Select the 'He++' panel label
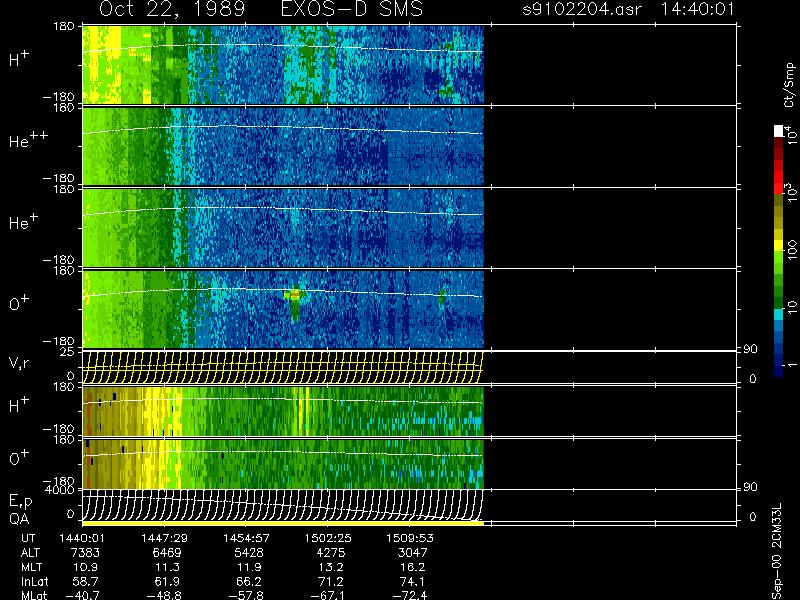The image size is (800, 600). 29,140
